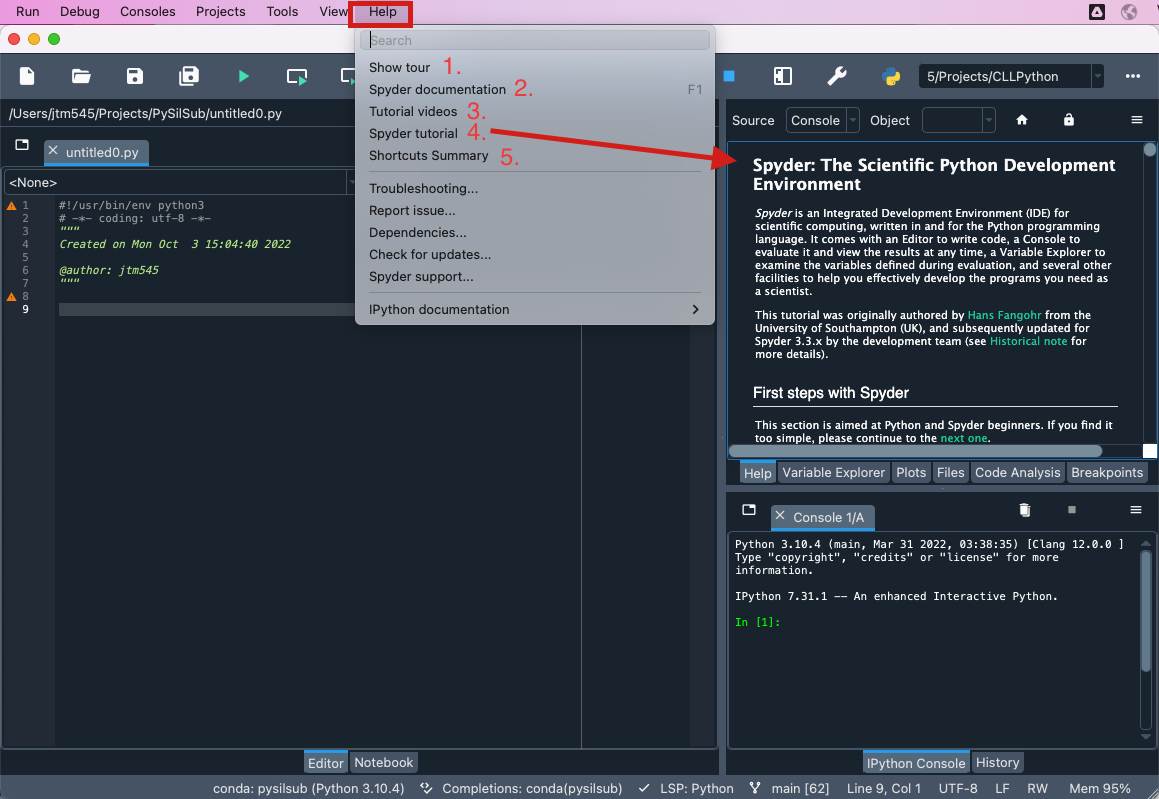Switch to the Variable Explorer tab
This screenshot has width=1159, height=799.
833,472
